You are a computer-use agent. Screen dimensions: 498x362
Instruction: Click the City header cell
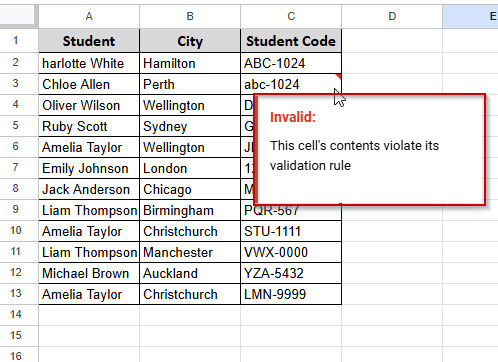coord(190,41)
